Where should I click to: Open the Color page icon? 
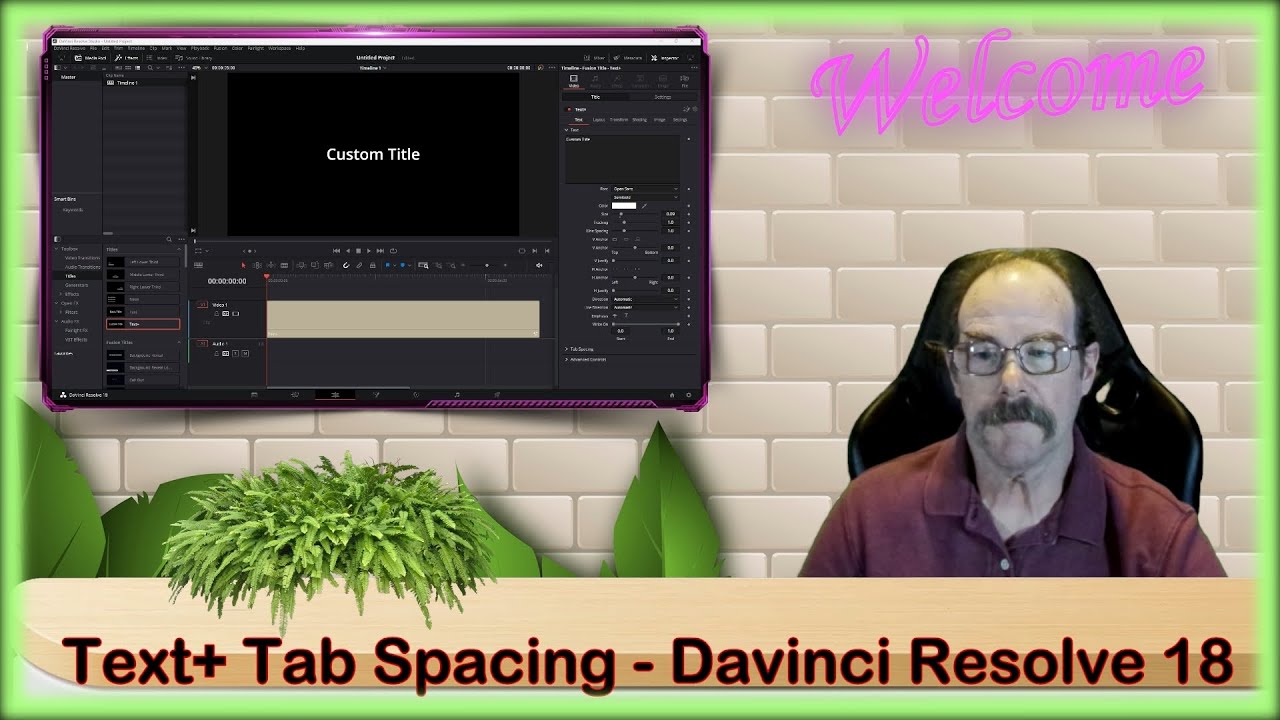(x=416, y=394)
